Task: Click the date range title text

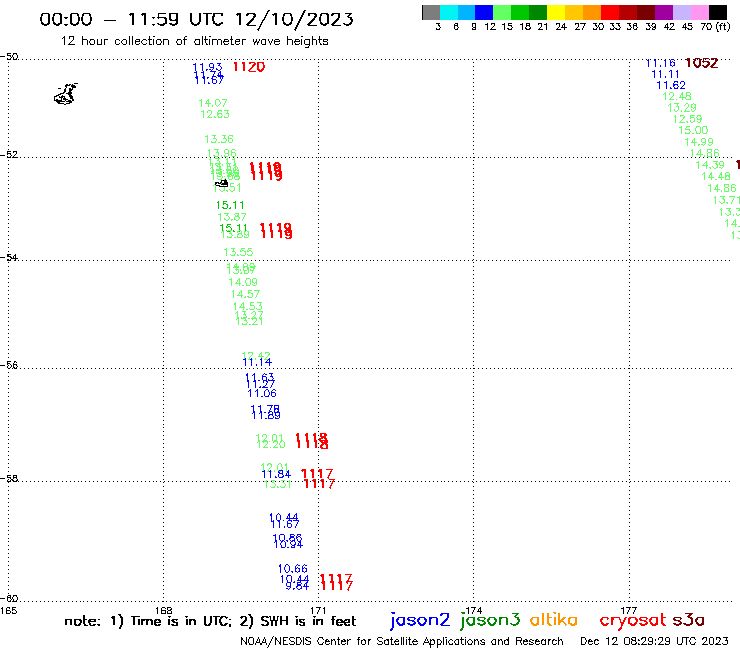Action: [x=196, y=19]
